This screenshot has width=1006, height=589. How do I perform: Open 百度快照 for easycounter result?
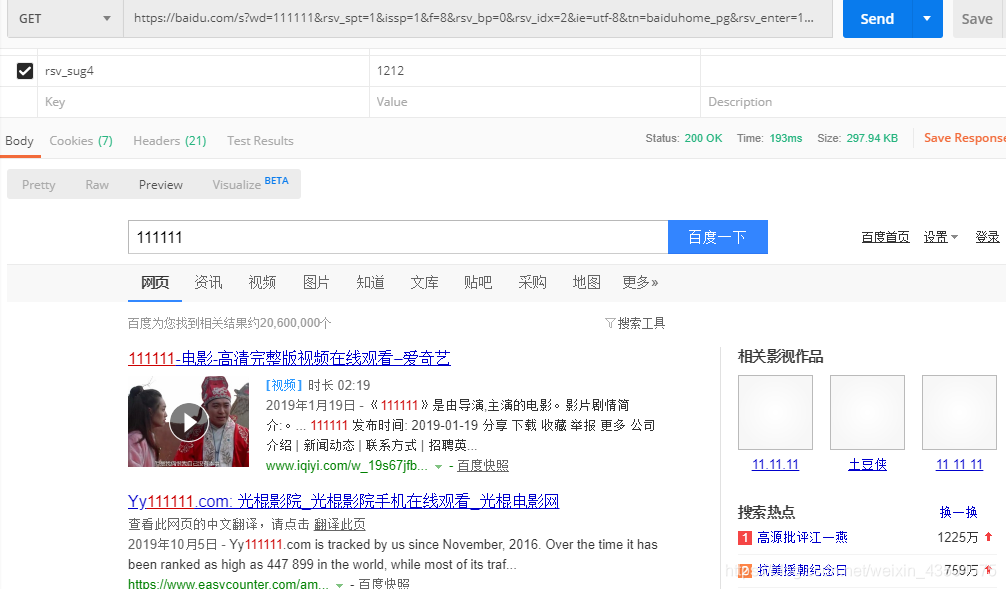pos(384,584)
